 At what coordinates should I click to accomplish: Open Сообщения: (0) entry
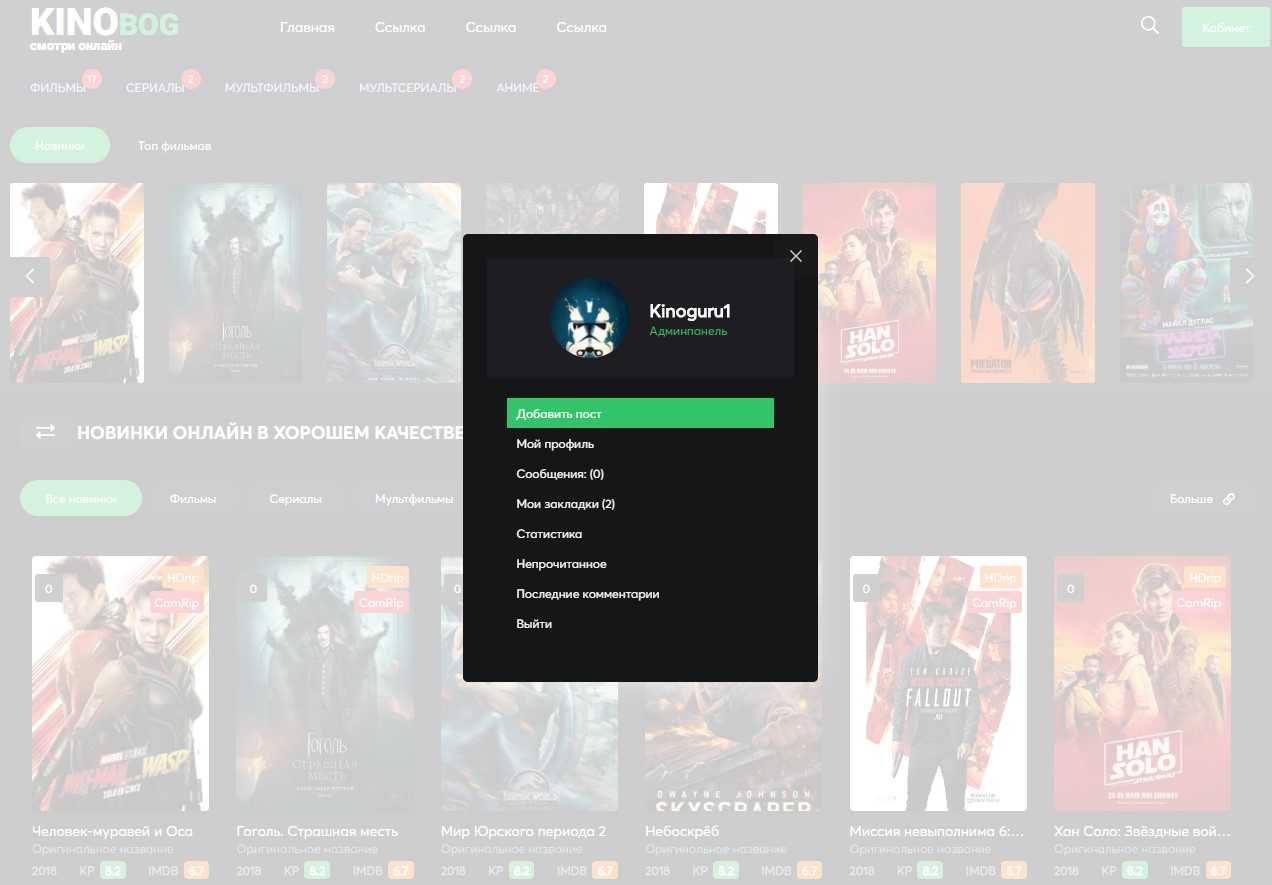click(x=560, y=474)
